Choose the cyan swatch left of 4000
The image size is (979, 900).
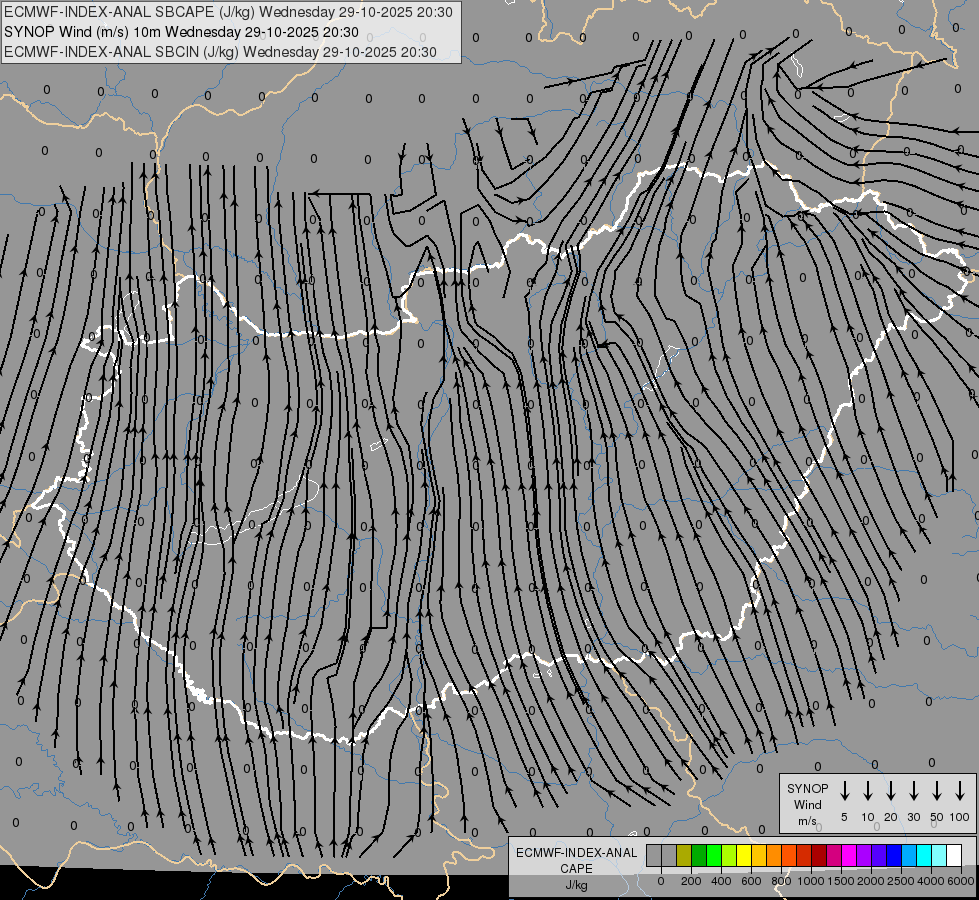click(x=923, y=856)
